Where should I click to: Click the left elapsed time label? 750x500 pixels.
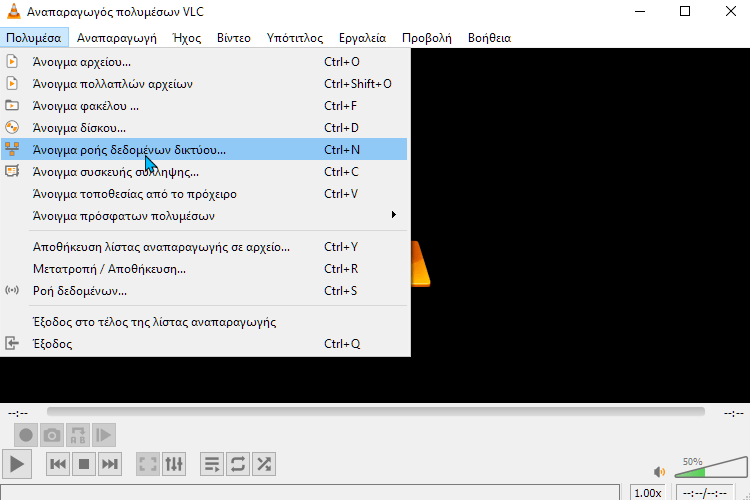pos(18,413)
